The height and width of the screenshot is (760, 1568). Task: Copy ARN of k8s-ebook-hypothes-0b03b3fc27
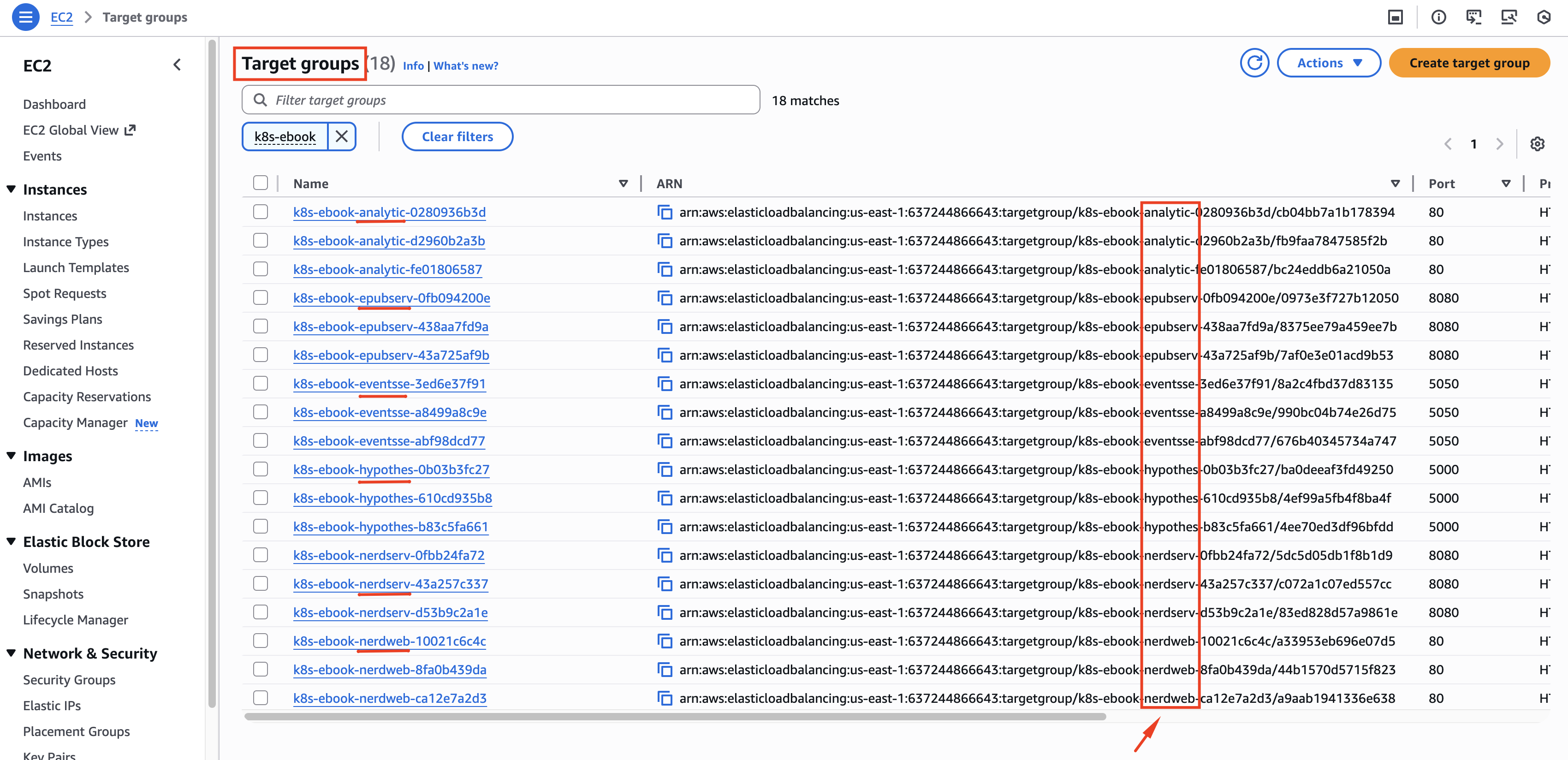click(x=665, y=470)
